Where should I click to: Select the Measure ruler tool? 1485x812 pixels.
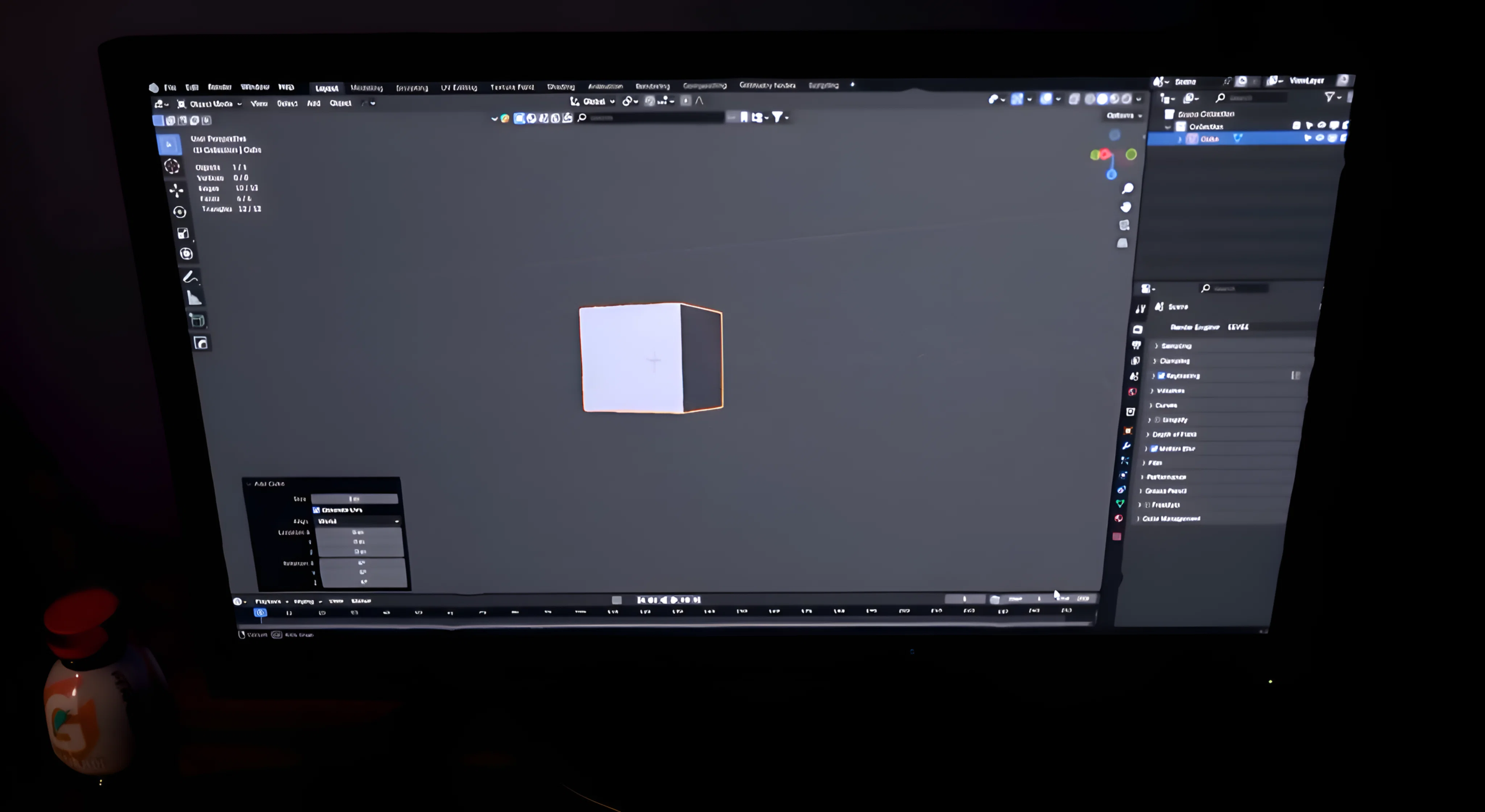click(x=194, y=298)
